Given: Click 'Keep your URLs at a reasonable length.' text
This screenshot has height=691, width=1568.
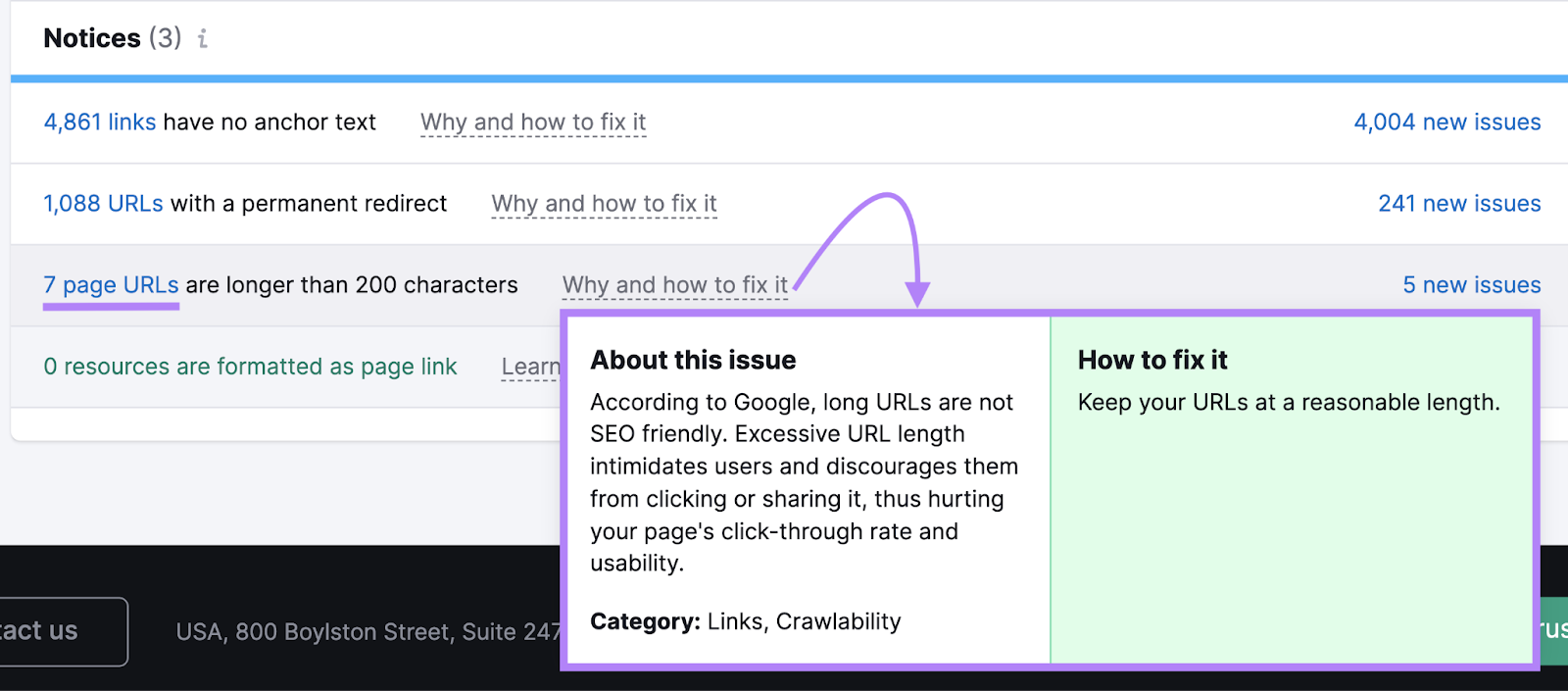Looking at the screenshot, I should coord(1289,403).
